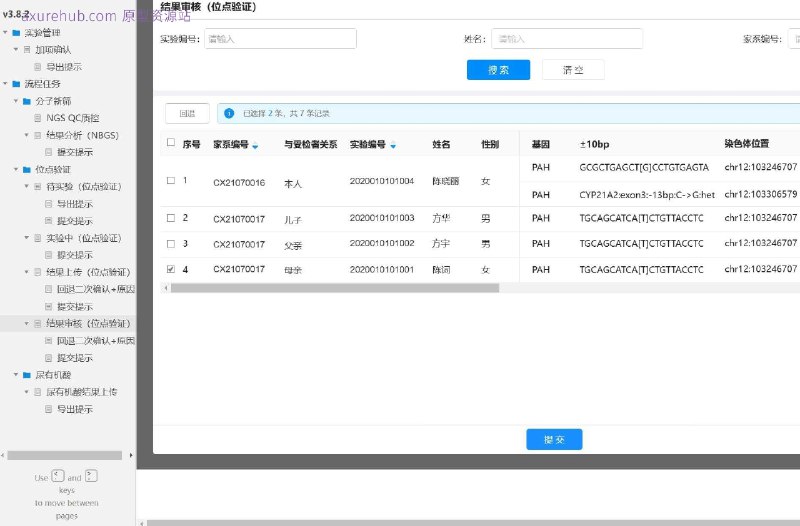
Task: Click the cell chr12:103306579
Action: click(761, 194)
